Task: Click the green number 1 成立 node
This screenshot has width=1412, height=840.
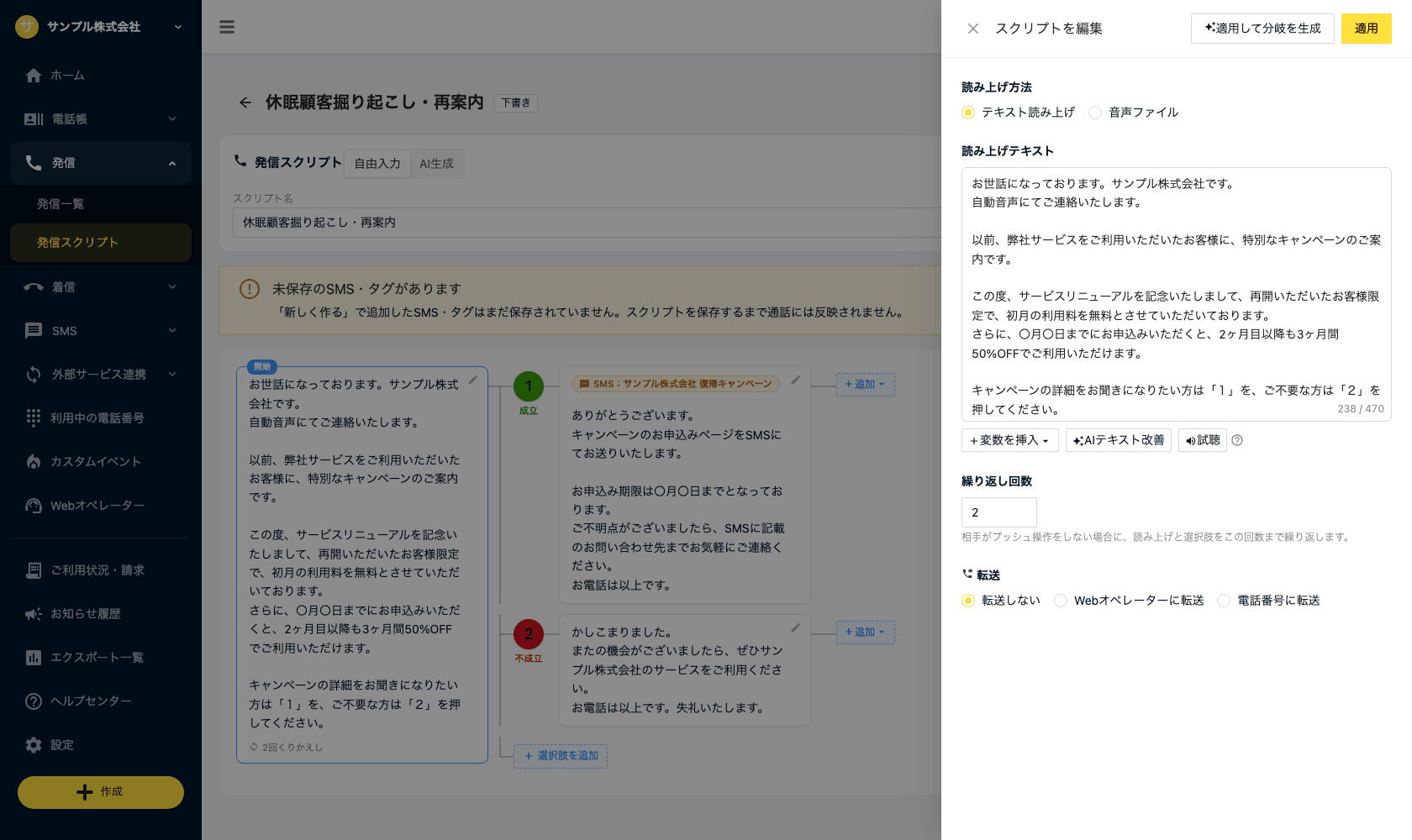Action: click(529, 386)
